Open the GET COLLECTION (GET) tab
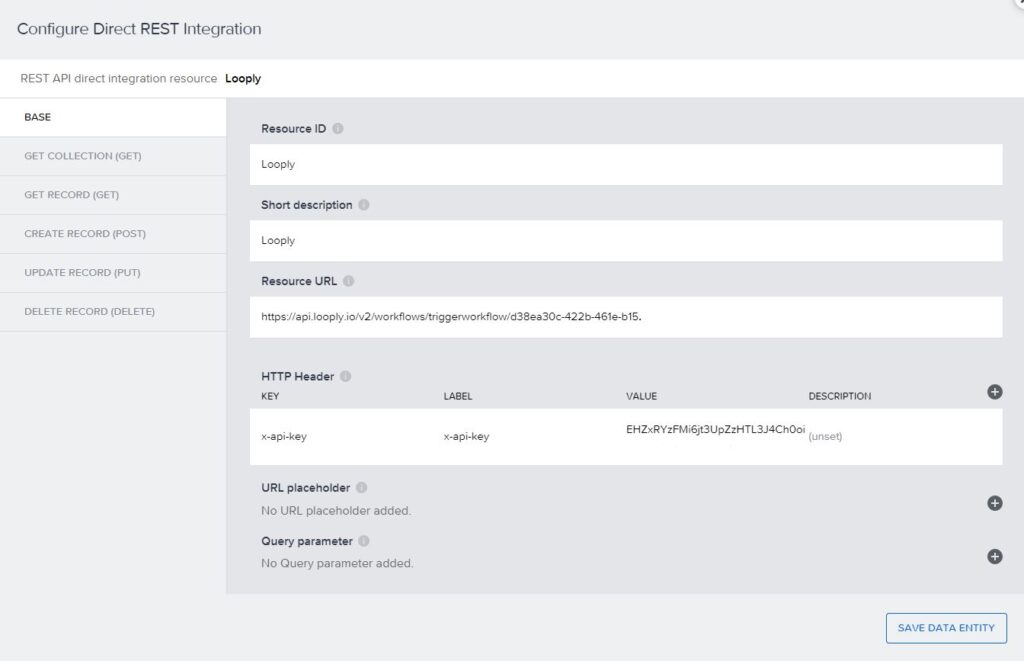Screen dimensions: 1024x661 [x=113, y=156]
